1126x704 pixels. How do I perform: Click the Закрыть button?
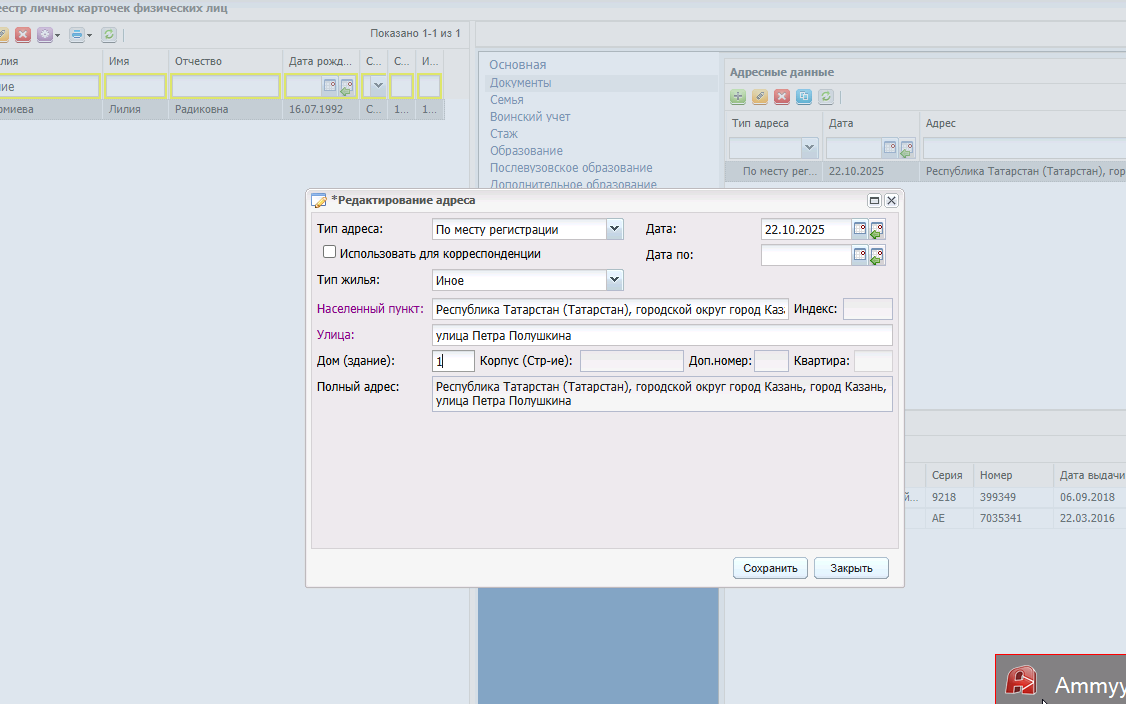click(851, 568)
